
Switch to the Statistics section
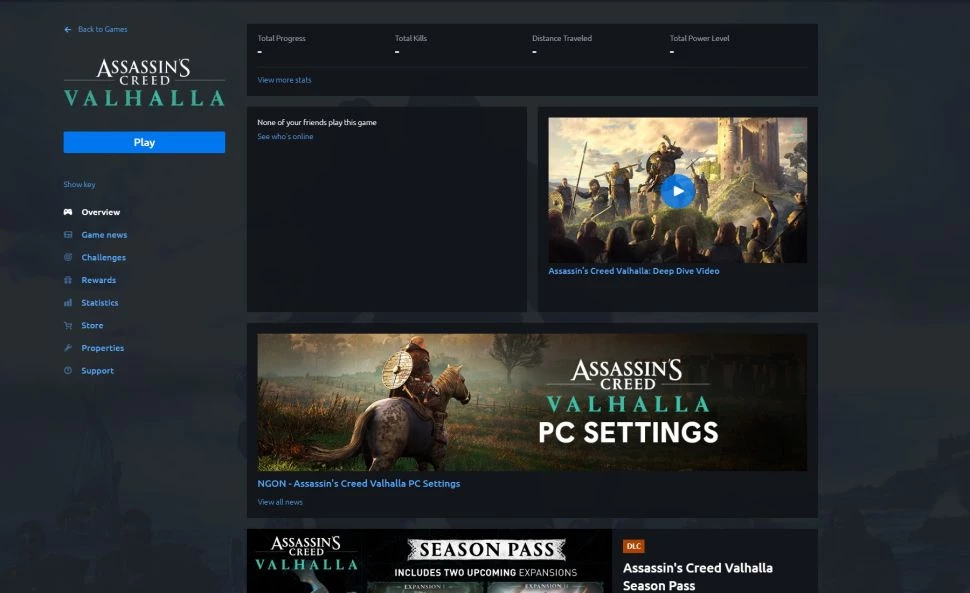100,303
